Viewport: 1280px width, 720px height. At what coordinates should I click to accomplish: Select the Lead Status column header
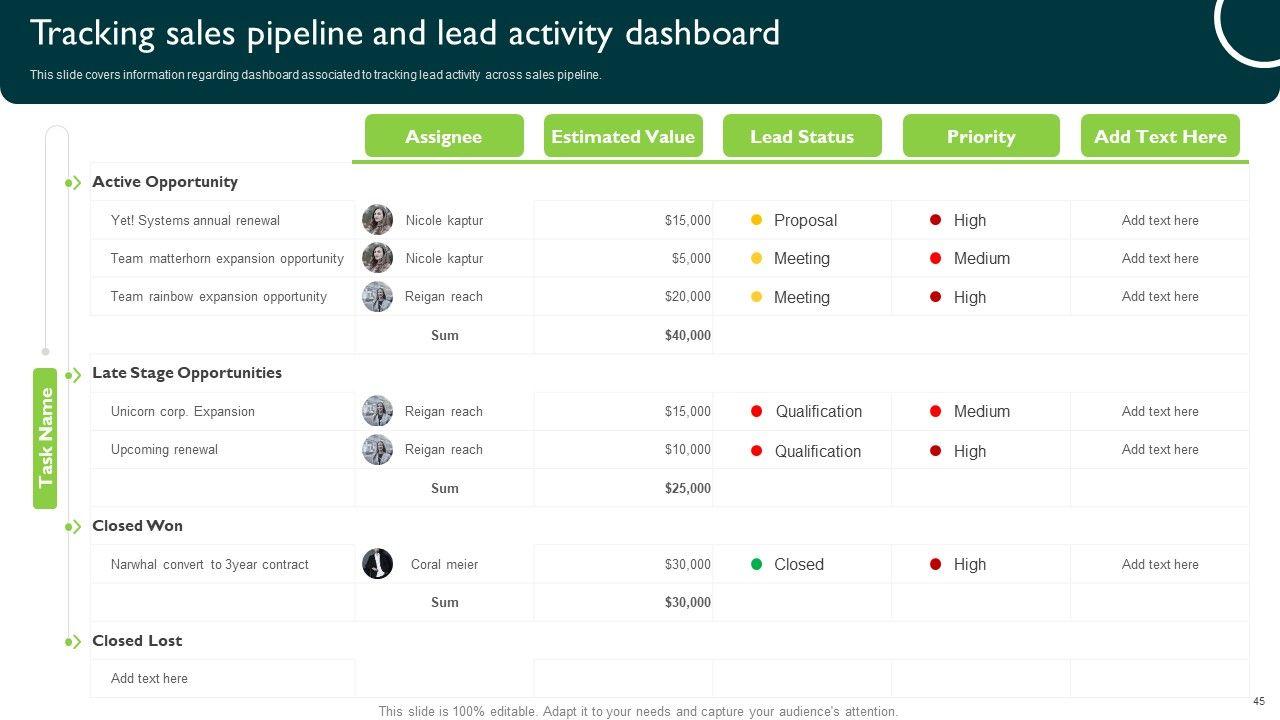(x=802, y=136)
